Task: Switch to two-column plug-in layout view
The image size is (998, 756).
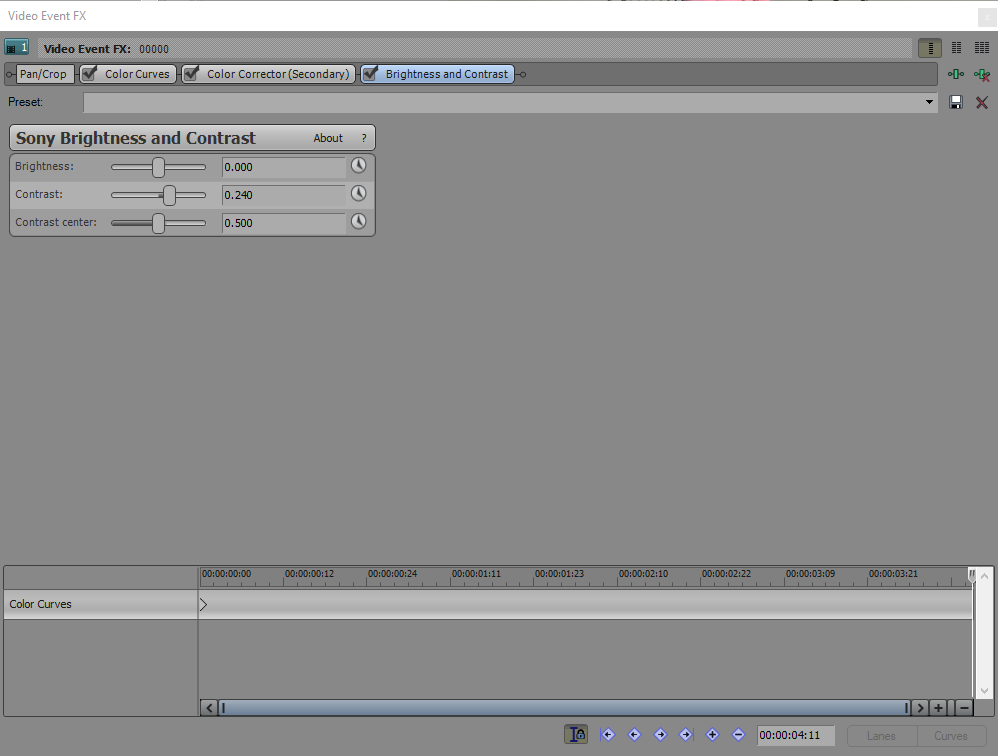Action: pos(956,48)
